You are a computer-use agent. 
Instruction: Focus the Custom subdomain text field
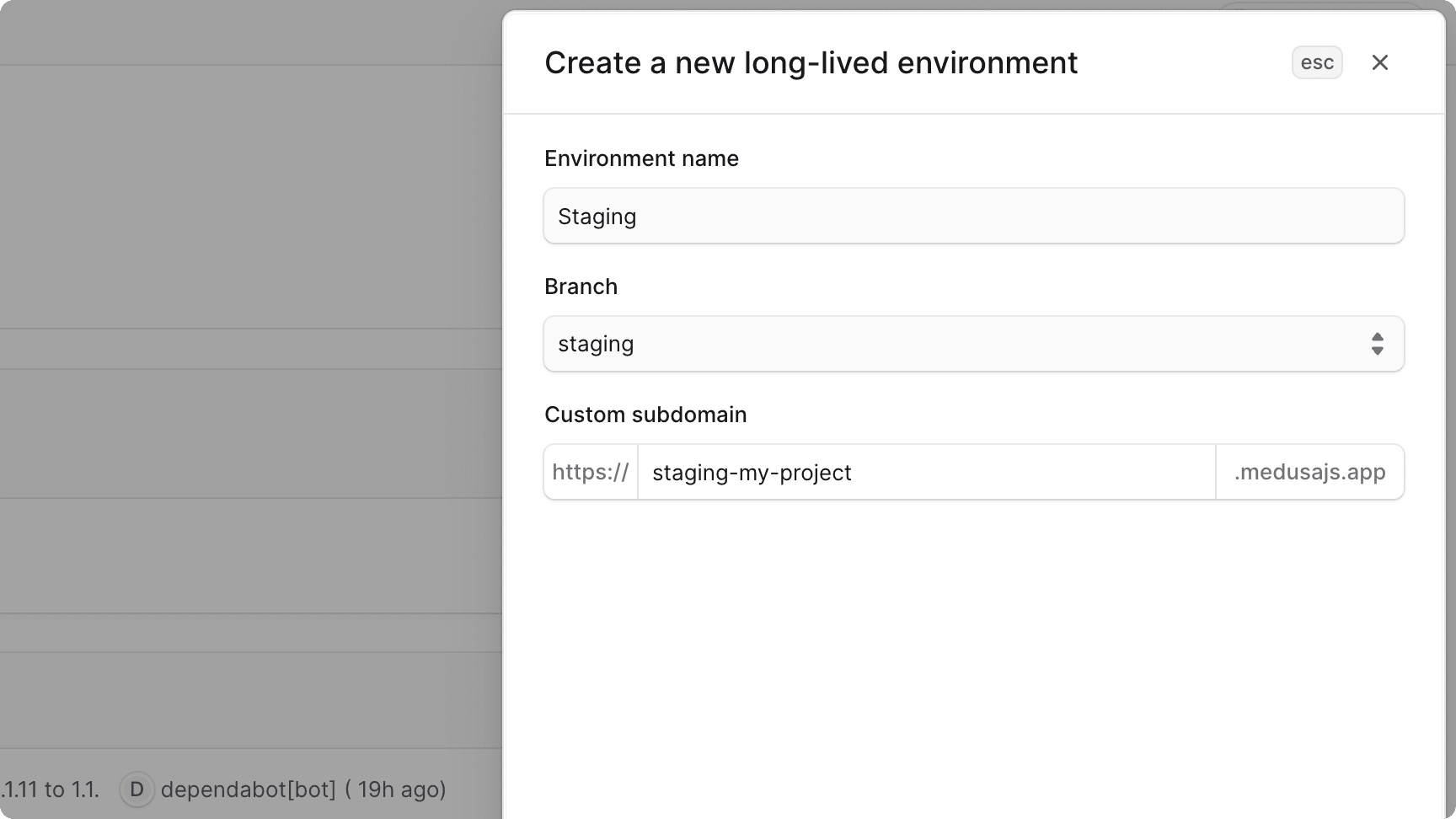[x=927, y=473]
